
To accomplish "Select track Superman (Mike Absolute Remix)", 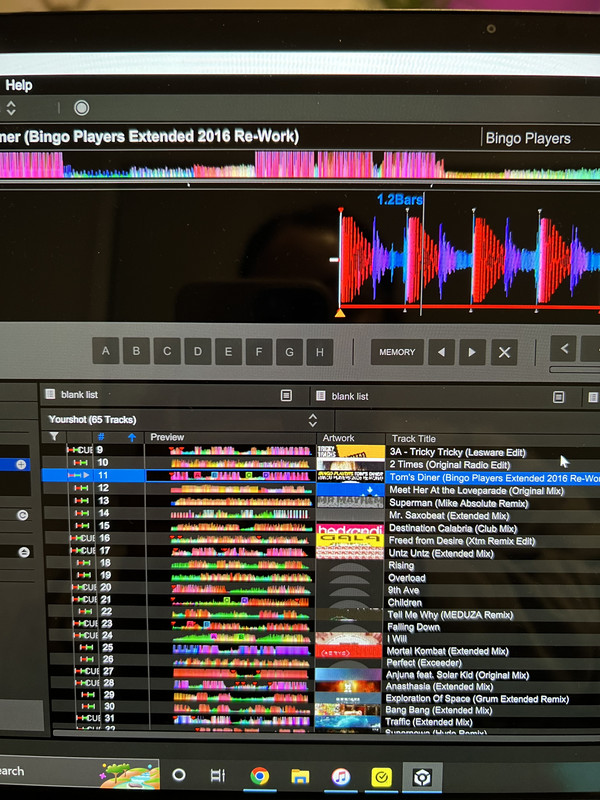I will coord(459,503).
